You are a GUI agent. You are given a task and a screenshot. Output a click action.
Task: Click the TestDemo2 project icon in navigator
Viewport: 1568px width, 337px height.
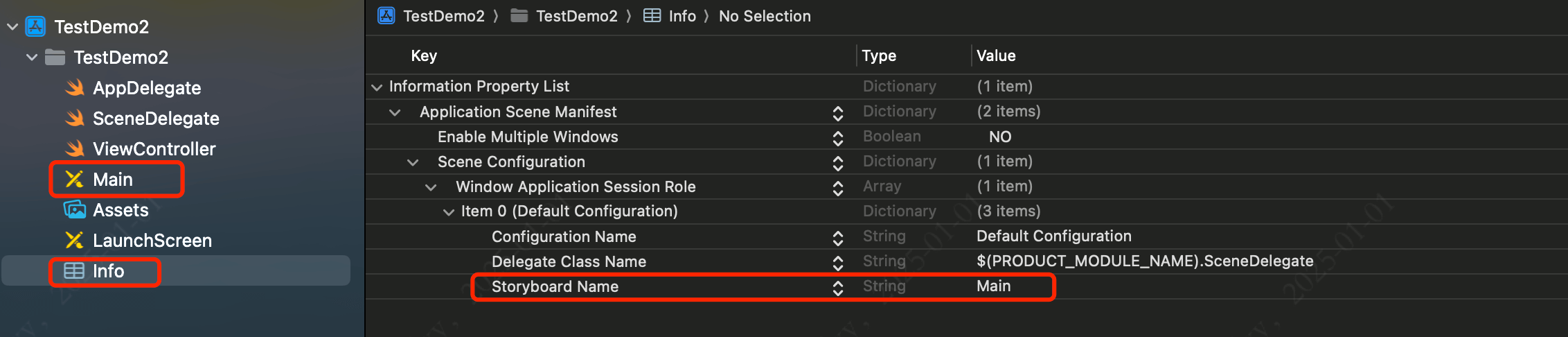tap(35, 27)
